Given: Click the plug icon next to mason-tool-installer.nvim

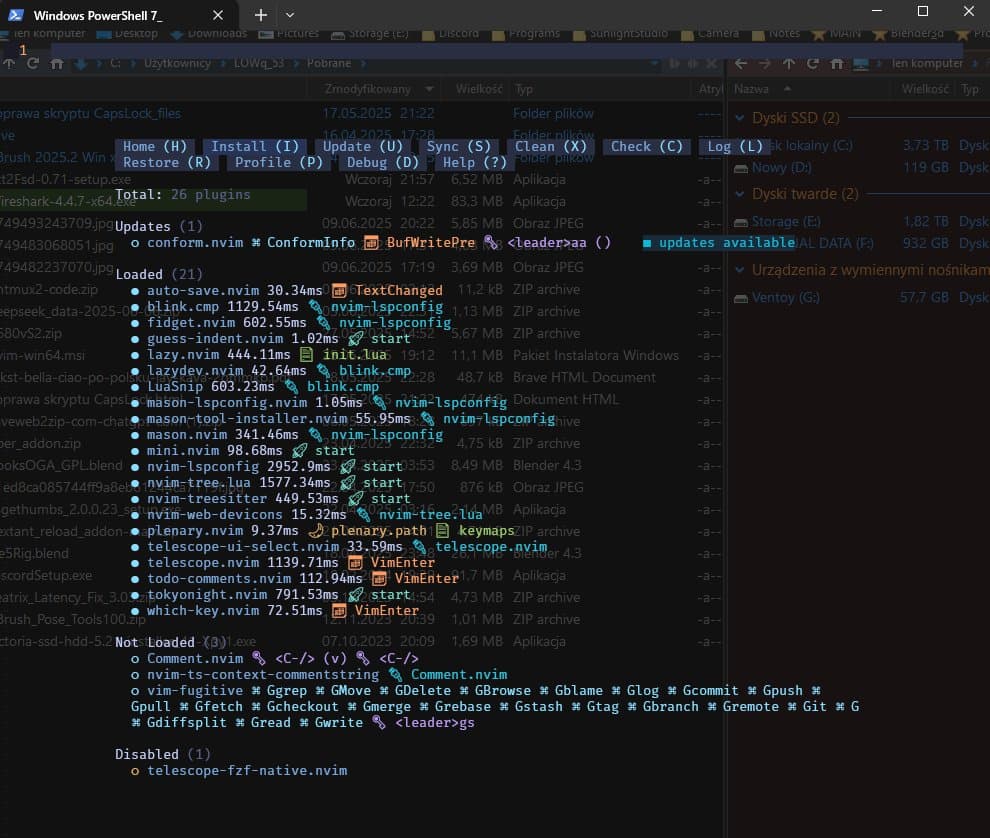Looking at the screenshot, I should [427, 419].
